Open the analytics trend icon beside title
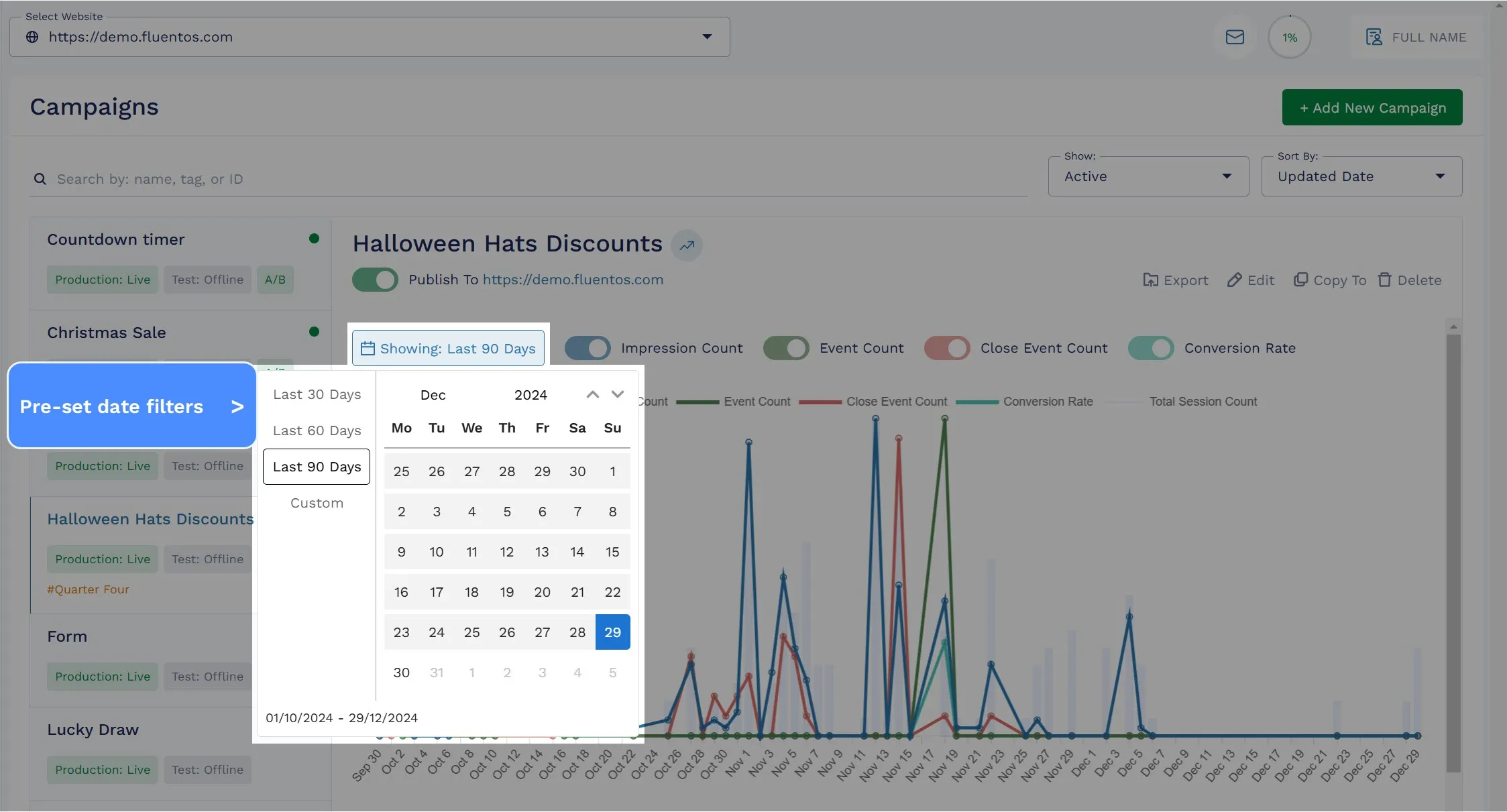Screen dimensions: 1507x812 tap(687, 245)
